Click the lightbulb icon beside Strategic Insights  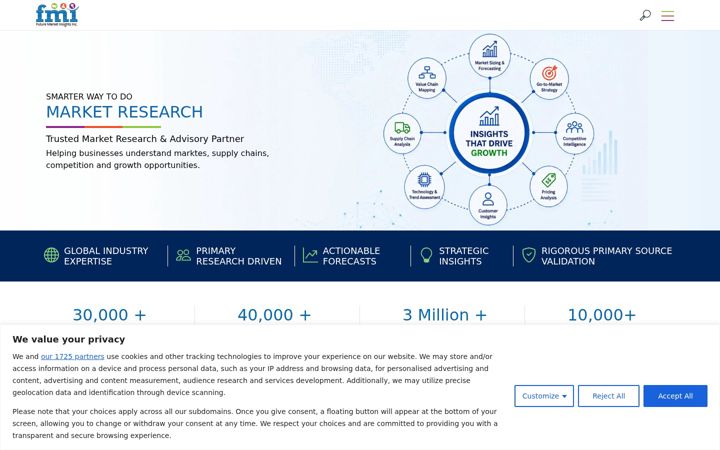(x=426, y=255)
